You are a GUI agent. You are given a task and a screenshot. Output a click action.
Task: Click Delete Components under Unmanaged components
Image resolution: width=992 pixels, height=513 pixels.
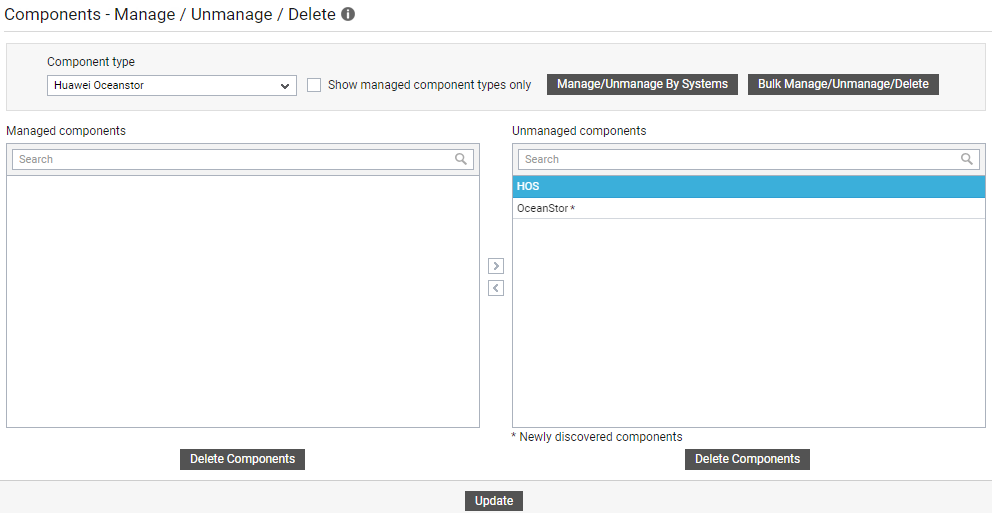pyautogui.click(x=747, y=459)
